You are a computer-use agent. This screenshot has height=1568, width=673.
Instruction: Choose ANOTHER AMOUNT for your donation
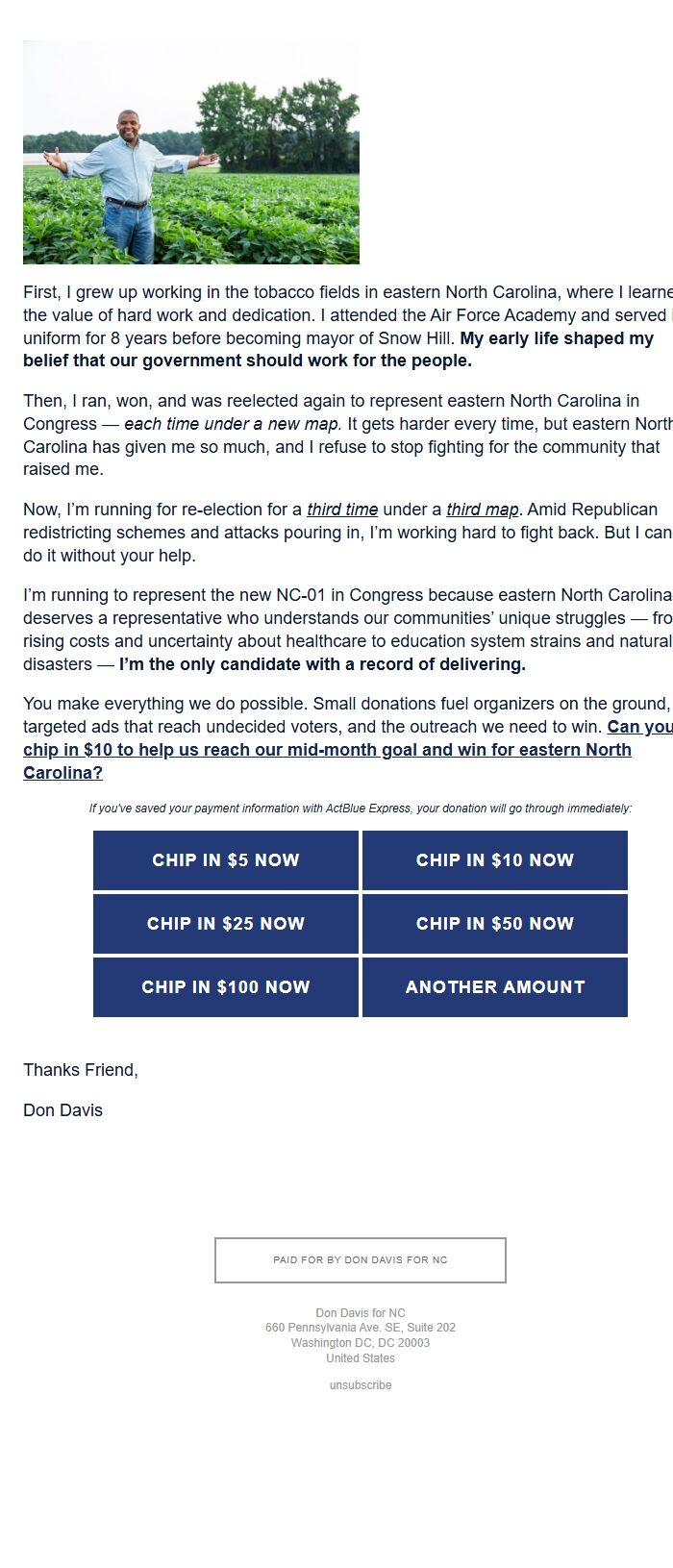(x=494, y=986)
